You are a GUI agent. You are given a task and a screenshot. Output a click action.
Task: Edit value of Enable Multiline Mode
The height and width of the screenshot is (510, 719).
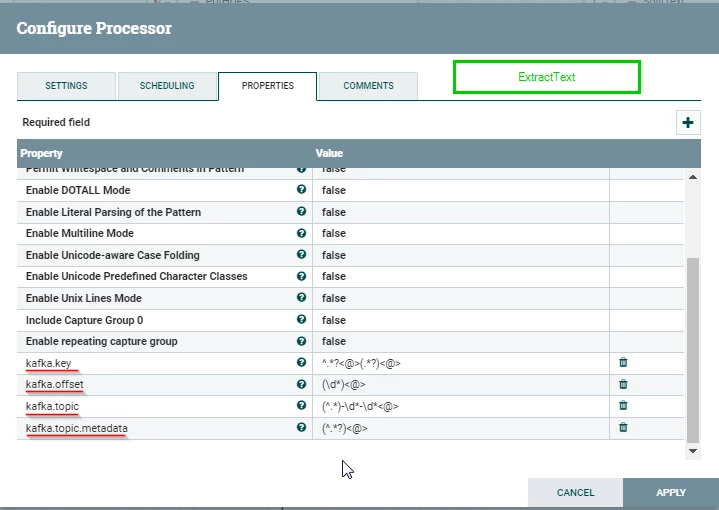[x=461, y=233]
